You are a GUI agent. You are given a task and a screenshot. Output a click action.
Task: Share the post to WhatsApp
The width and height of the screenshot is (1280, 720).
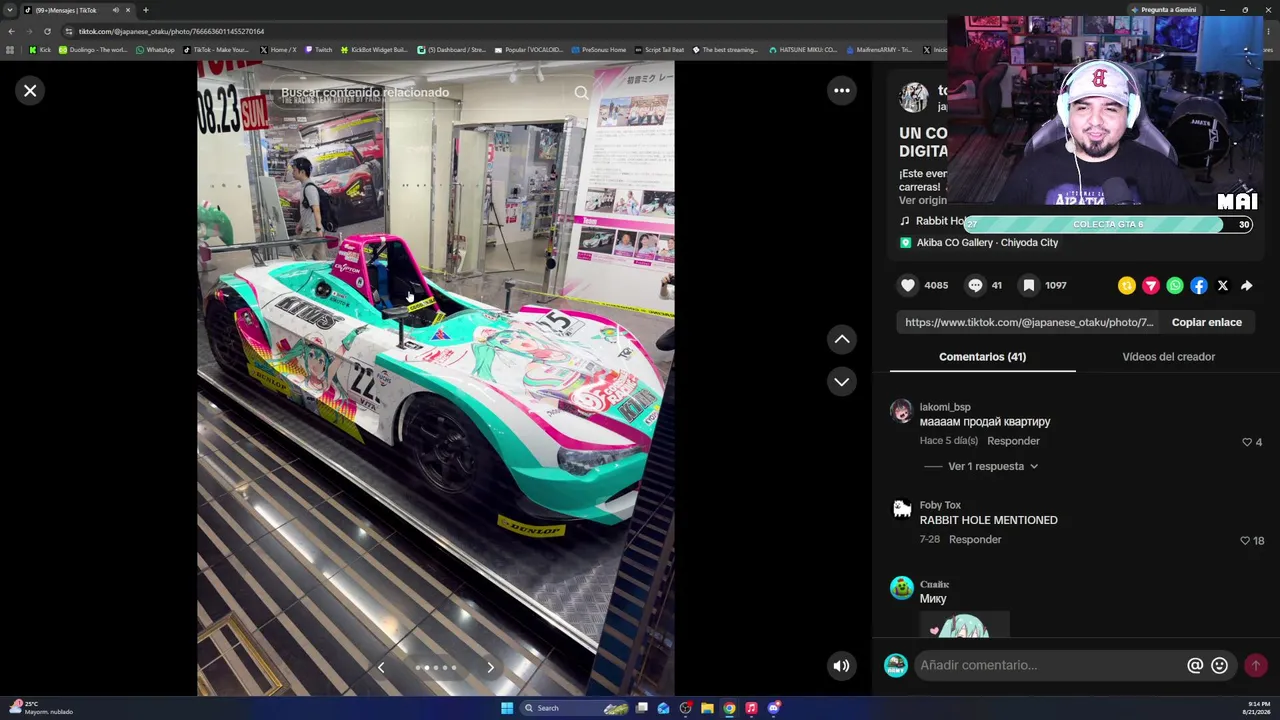point(1175,286)
